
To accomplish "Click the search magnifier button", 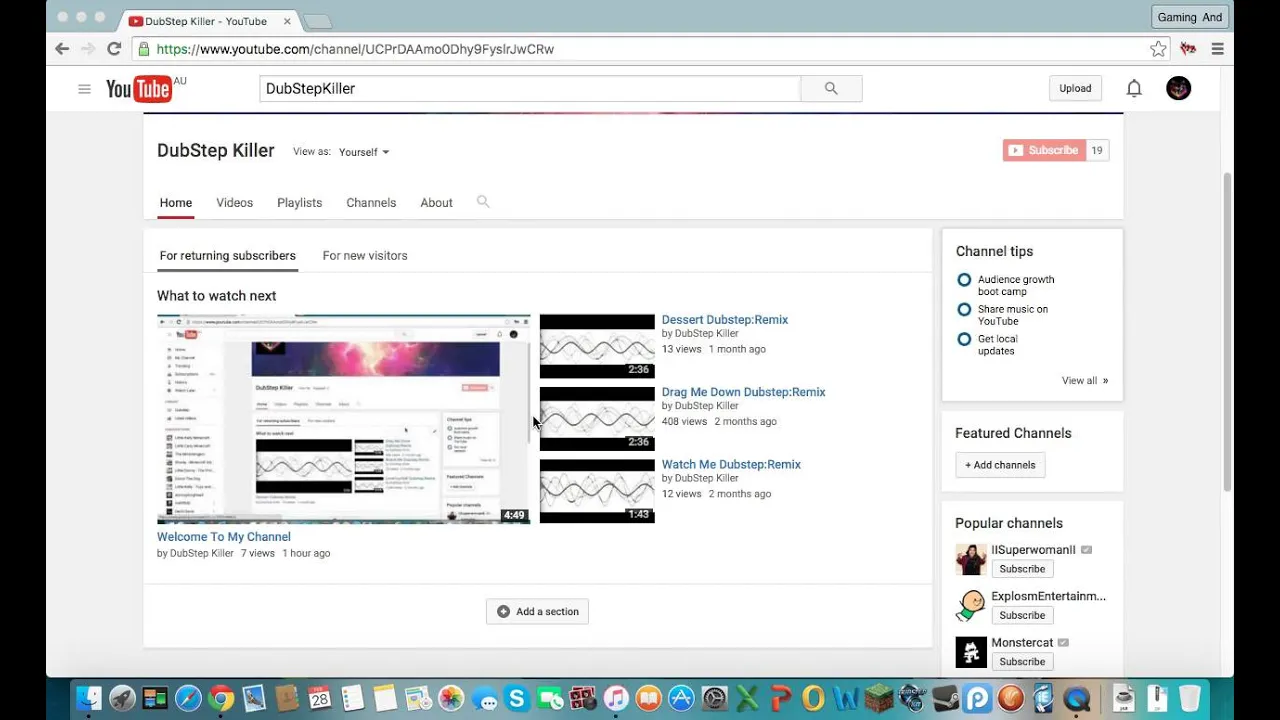I will 831,89.
